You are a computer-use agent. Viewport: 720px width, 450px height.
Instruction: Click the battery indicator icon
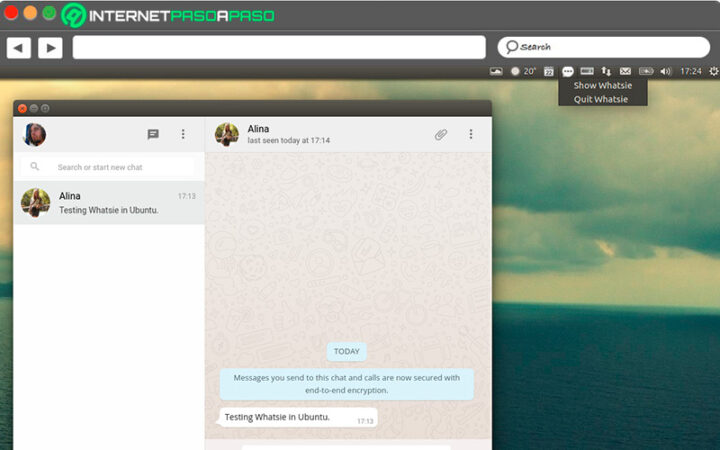[x=646, y=72]
